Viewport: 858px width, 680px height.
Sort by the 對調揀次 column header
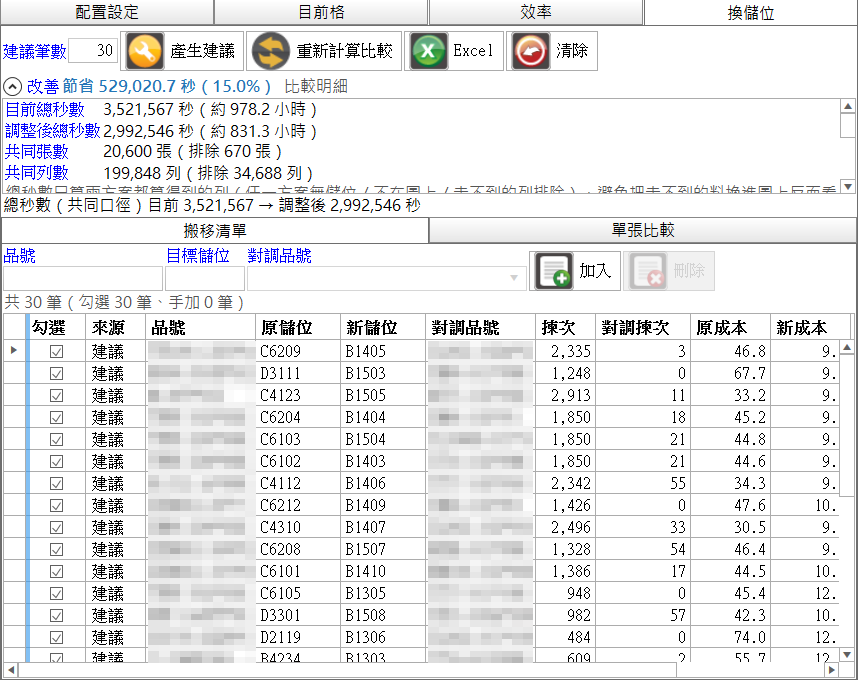click(x=643, y=327)
